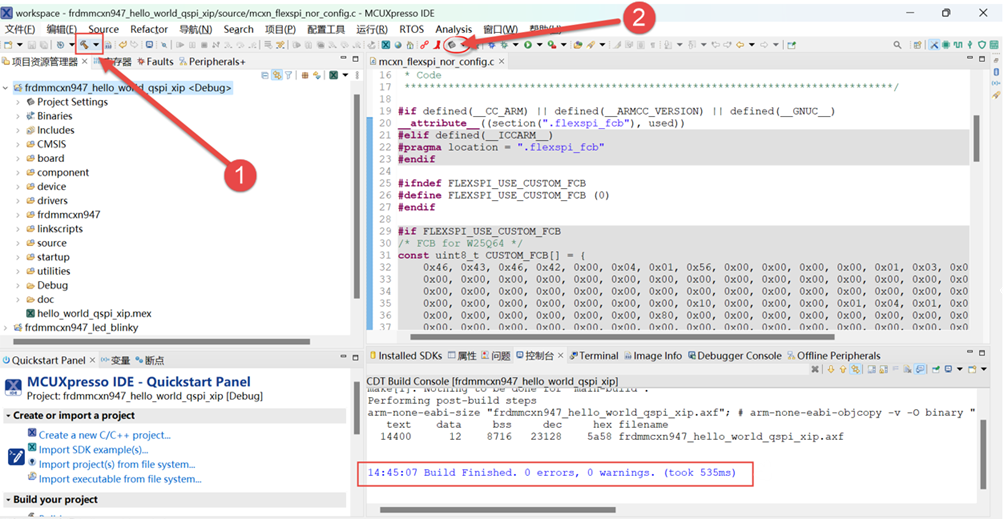Click the filter funnel in project explorer

288,76
